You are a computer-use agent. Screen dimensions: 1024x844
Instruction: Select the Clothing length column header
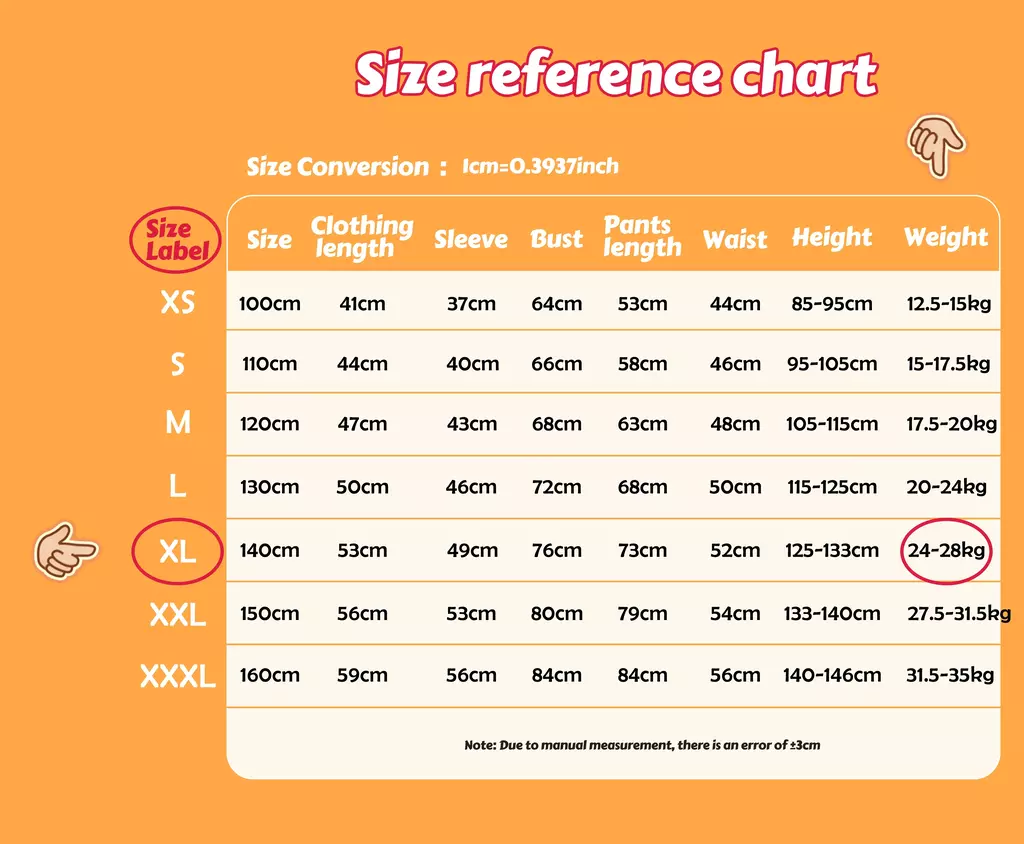(361, 237)
